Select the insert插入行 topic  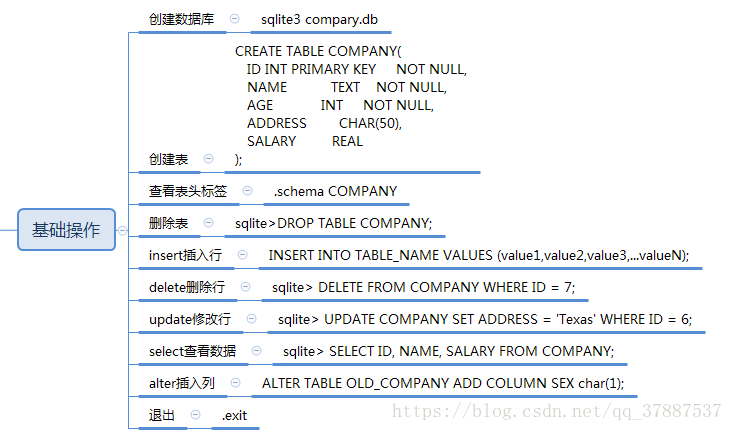point(185,255)
